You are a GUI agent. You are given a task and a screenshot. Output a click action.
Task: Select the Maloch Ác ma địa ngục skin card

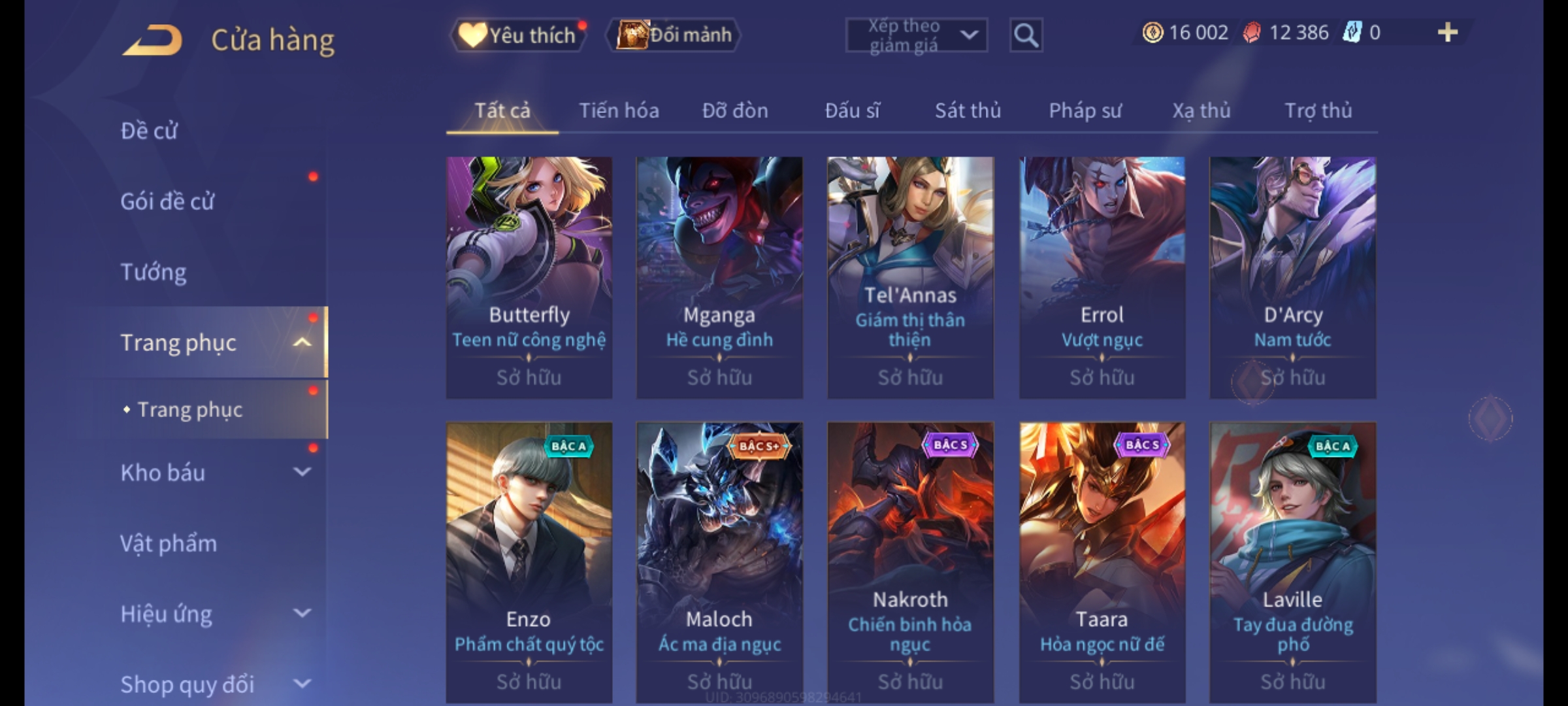click(719, 562)
